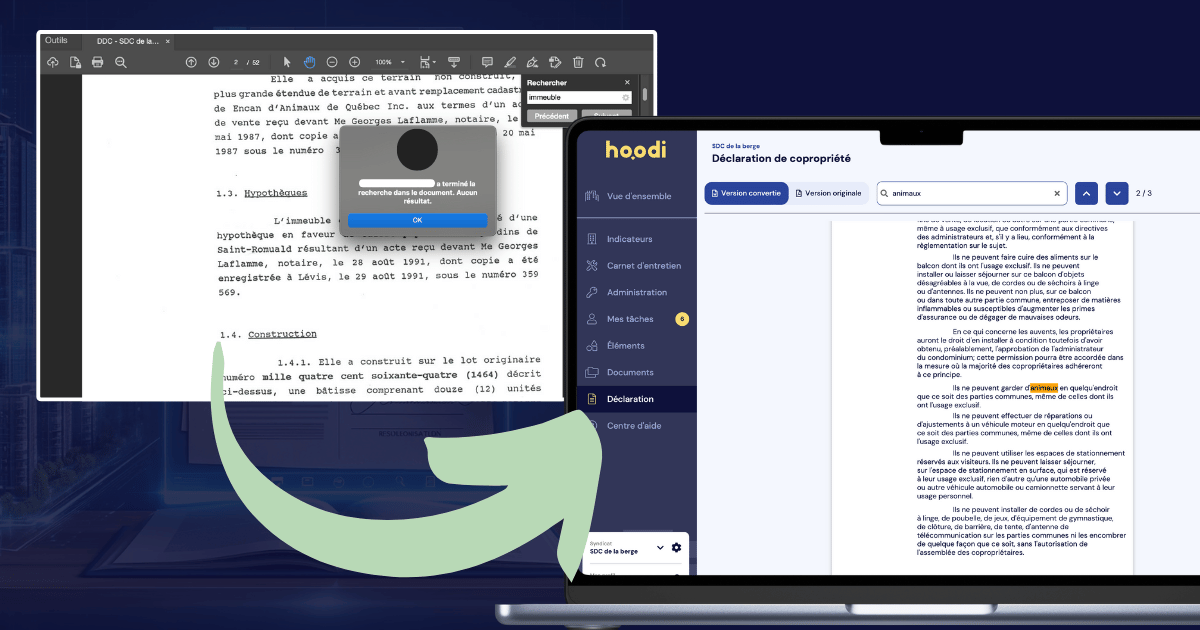Click the Rechercher panel scrollbar in PDF viewer

click(x=645, y=95)
